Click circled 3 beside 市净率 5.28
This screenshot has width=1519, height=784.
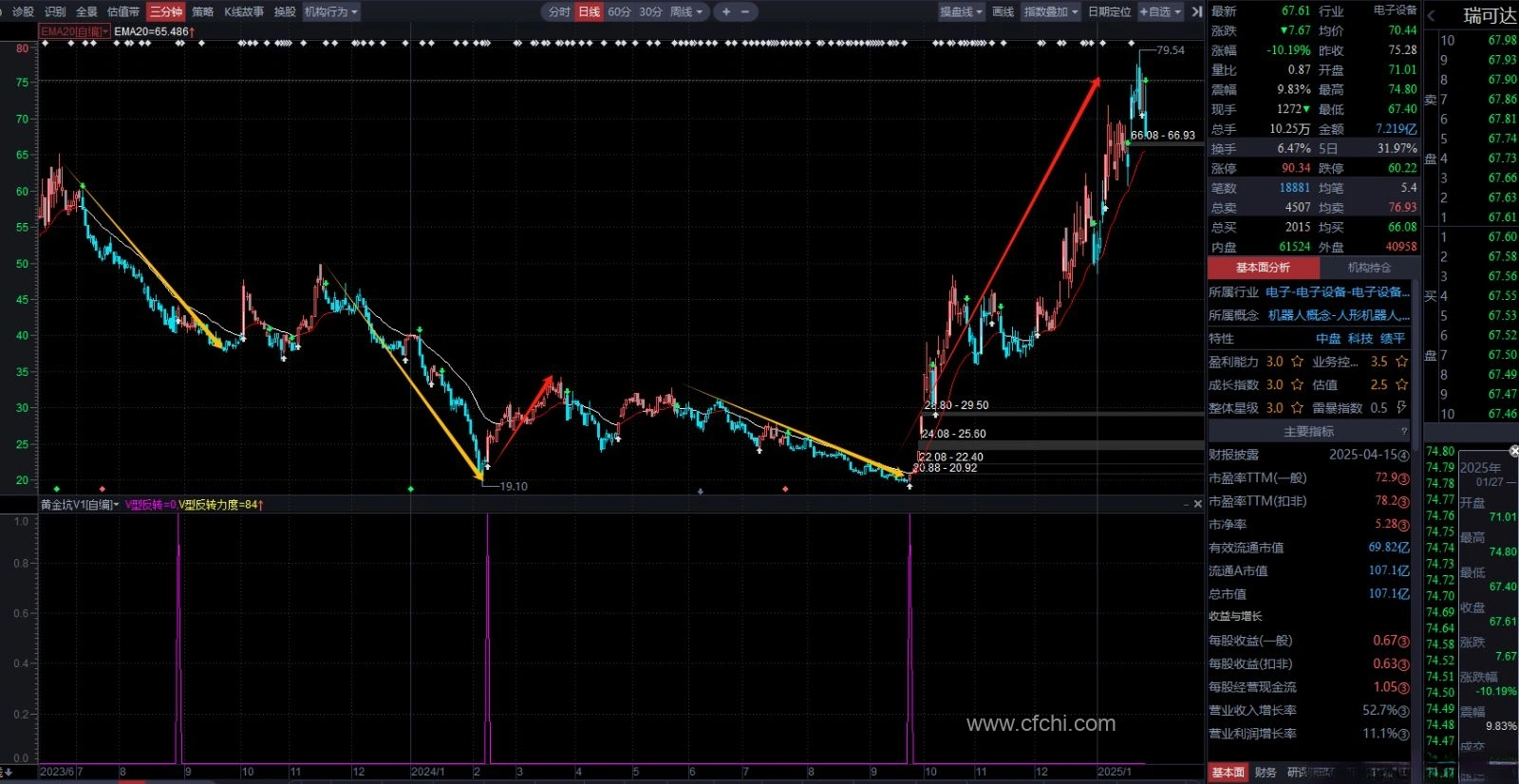pyautogui.click(x=1405, y=525)
